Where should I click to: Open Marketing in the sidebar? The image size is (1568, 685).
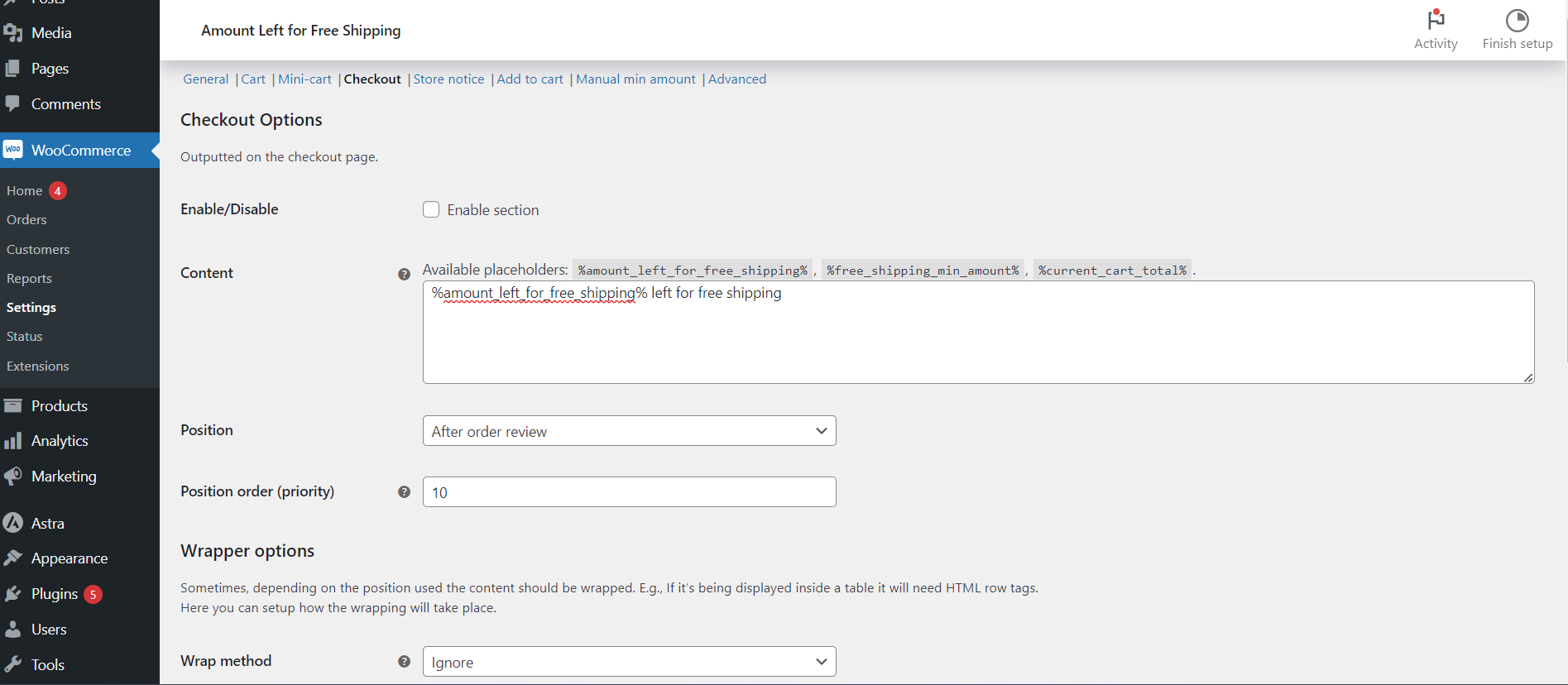click(63, 477)
